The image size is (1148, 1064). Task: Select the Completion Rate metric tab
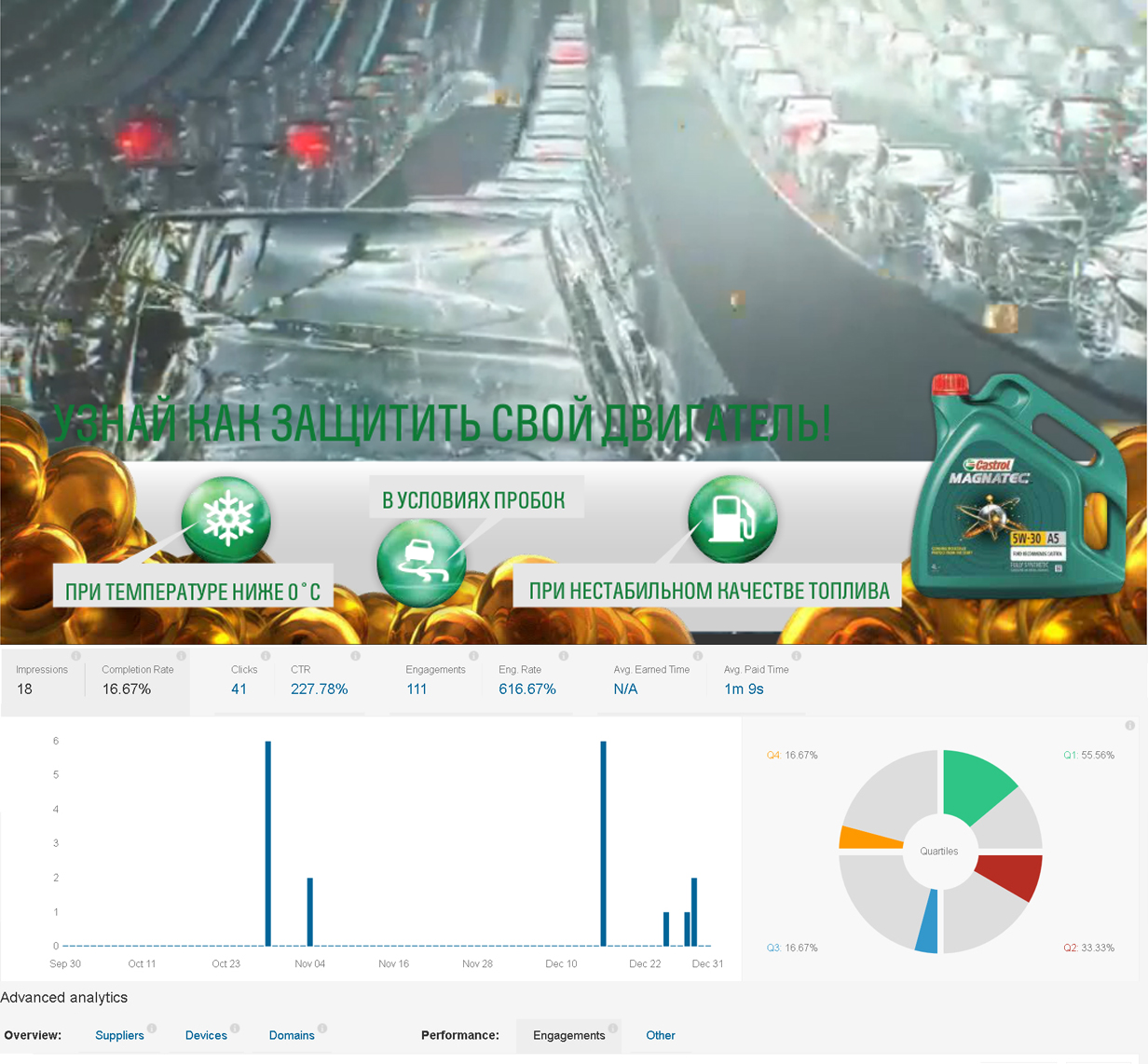138,682
